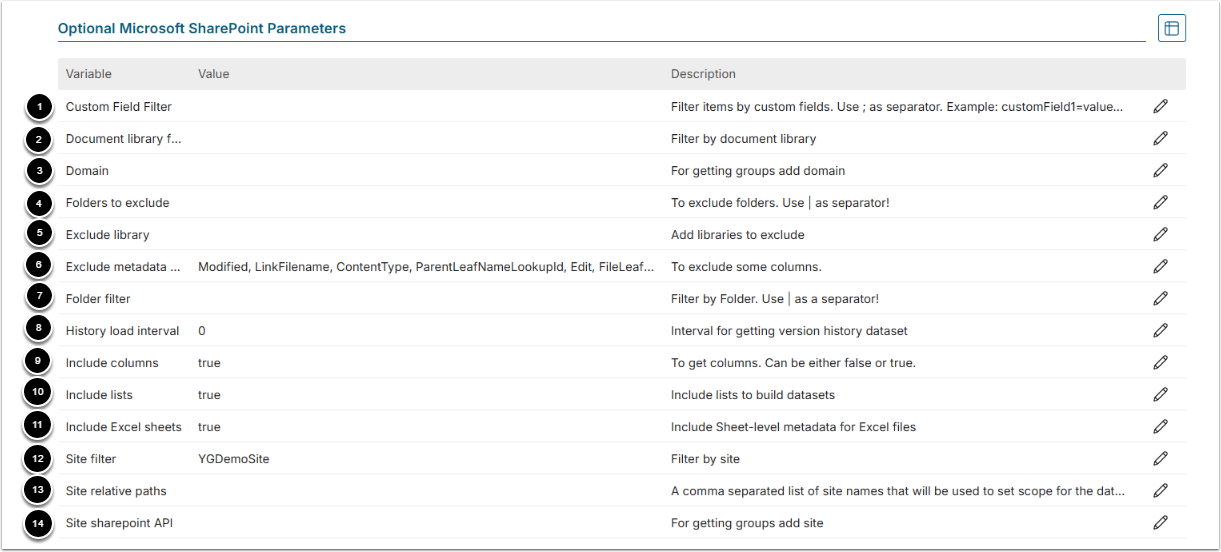This screenshot has width=1221, height=552.
Task: Click pencil for Site relative paths
Action: point(1160,490)
